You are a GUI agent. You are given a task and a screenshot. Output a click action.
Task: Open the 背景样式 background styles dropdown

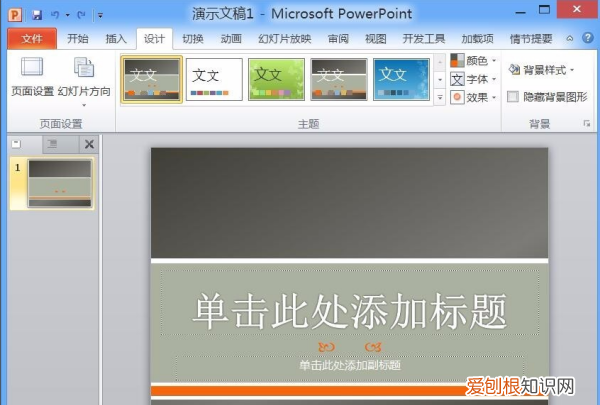[x=541, y=70]
